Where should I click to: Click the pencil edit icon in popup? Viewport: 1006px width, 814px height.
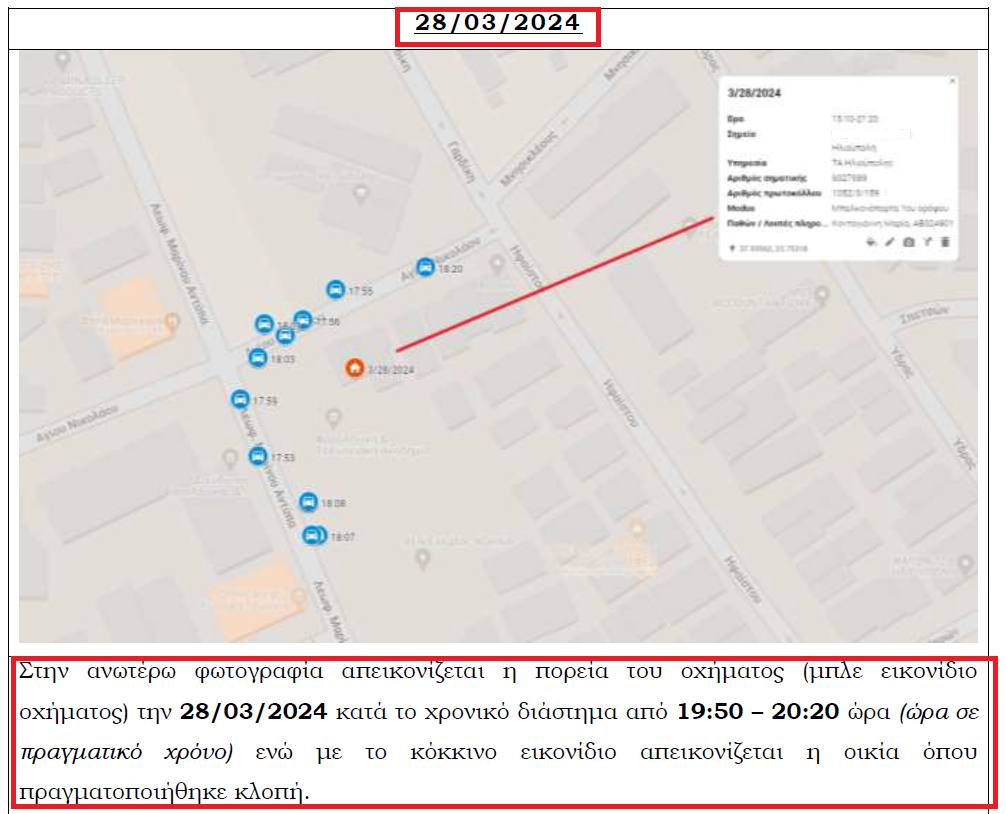click(889, 242)
